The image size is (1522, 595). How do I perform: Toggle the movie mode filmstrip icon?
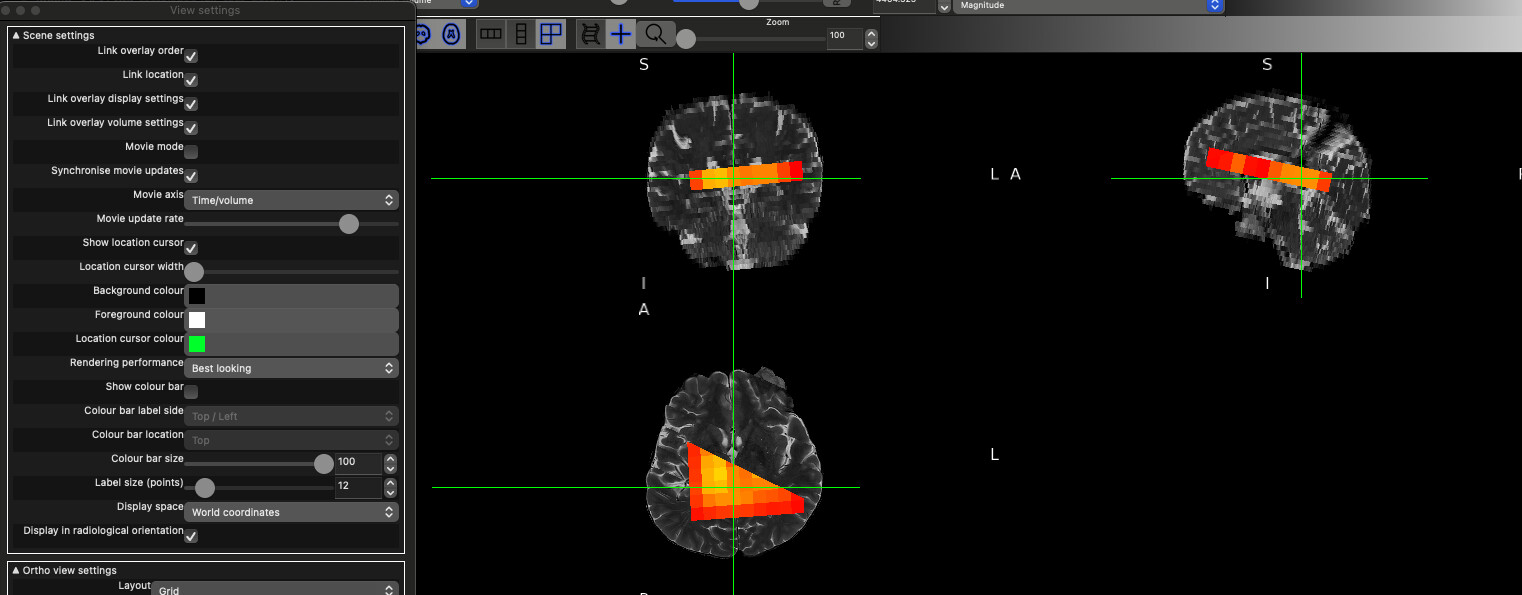point(591,34)
